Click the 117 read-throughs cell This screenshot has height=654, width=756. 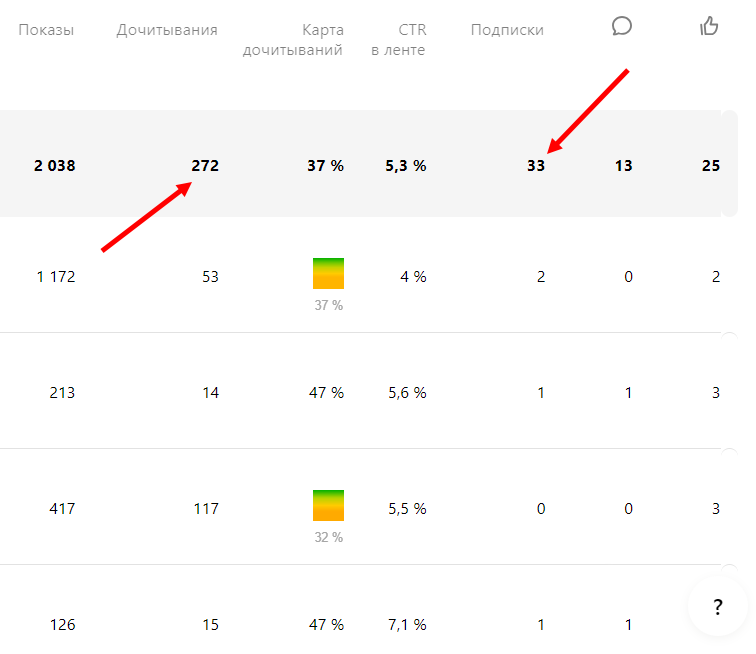206,509
